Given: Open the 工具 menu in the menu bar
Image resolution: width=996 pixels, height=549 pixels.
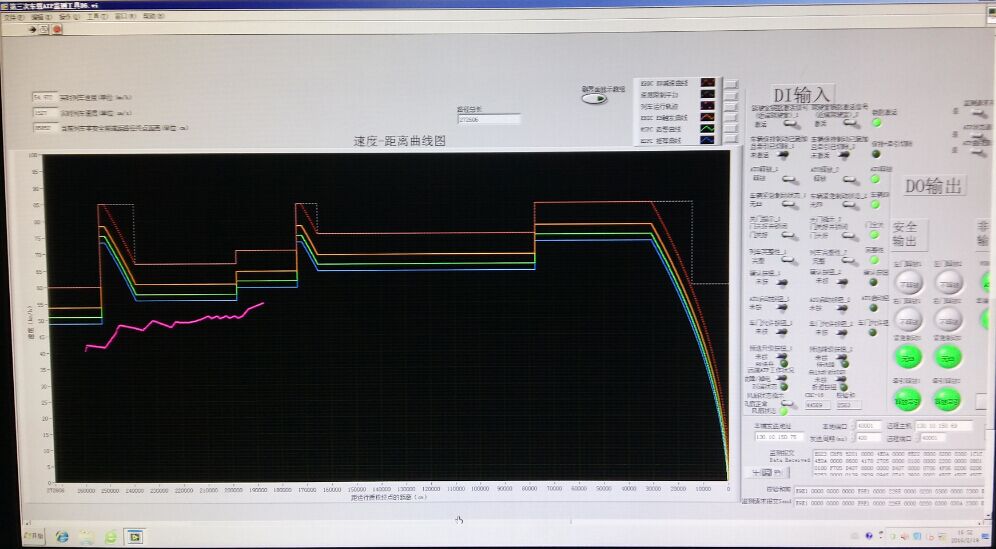Looking at the screenshot, I should coord(93,17).
